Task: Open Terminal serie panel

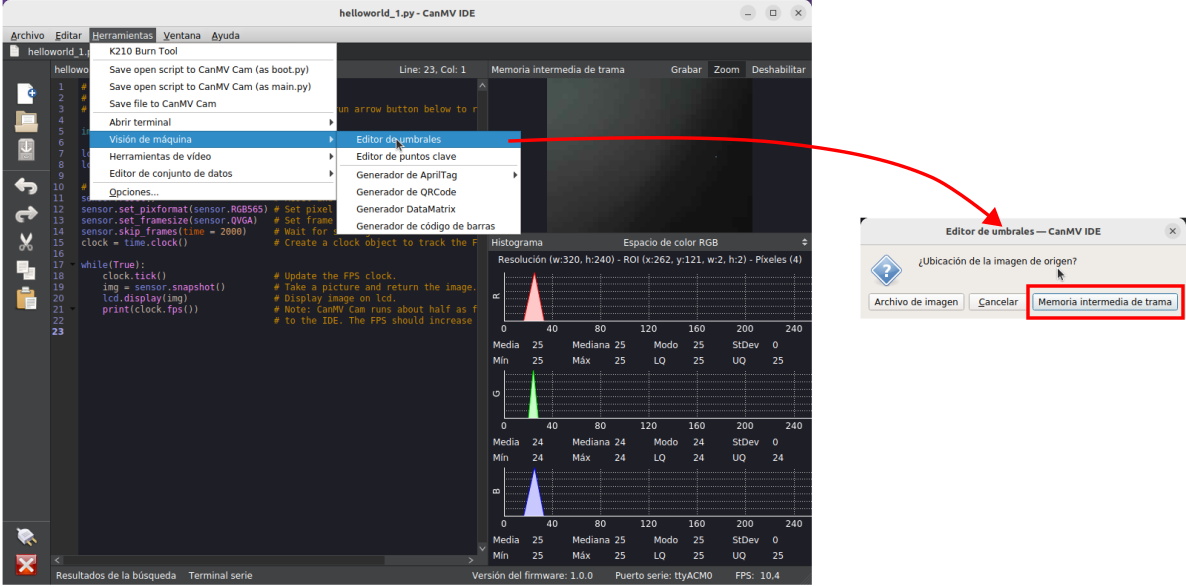Action: tap(219, 576)
